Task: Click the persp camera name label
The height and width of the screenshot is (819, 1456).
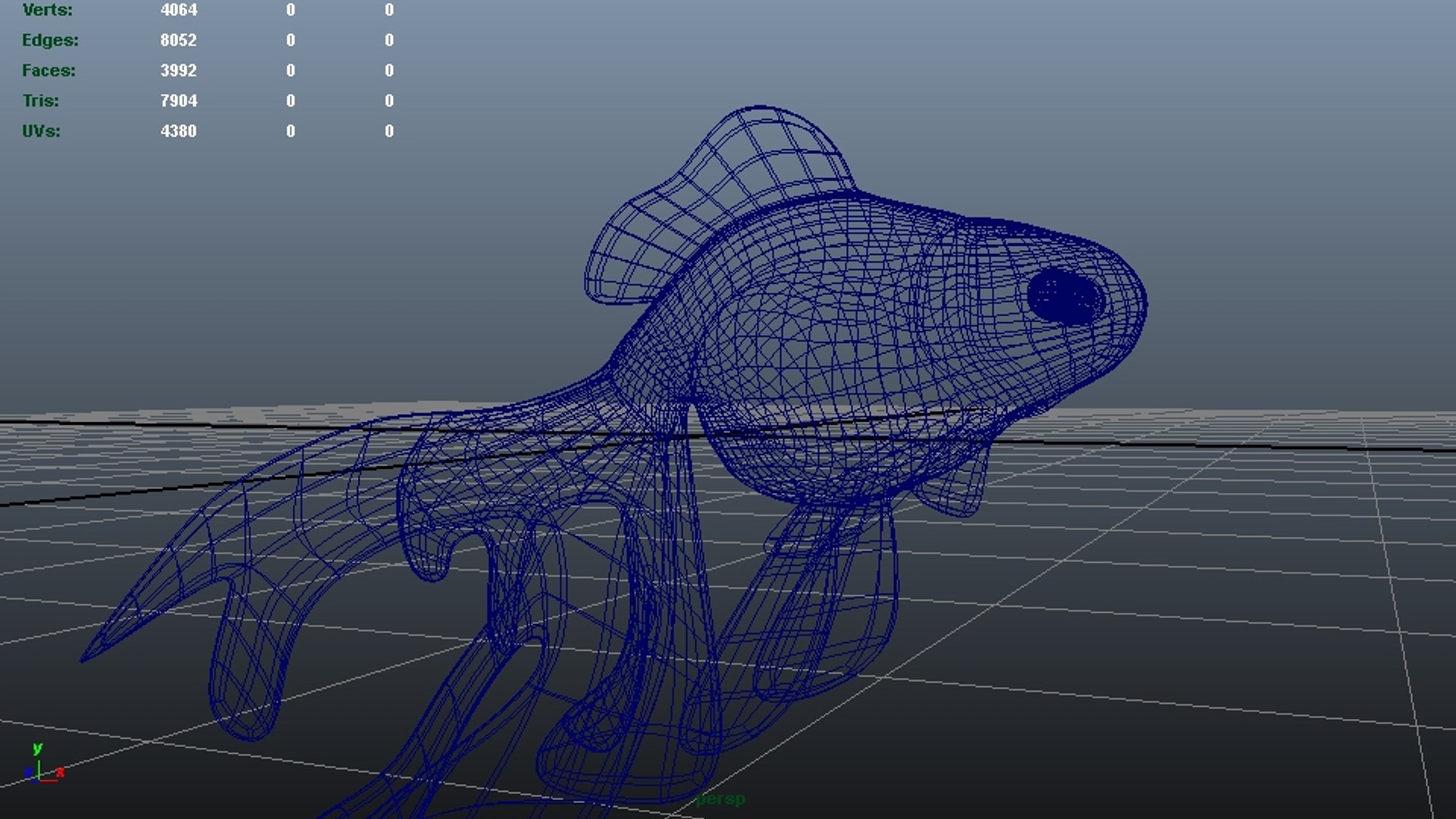Action: (x=720, y=799)
